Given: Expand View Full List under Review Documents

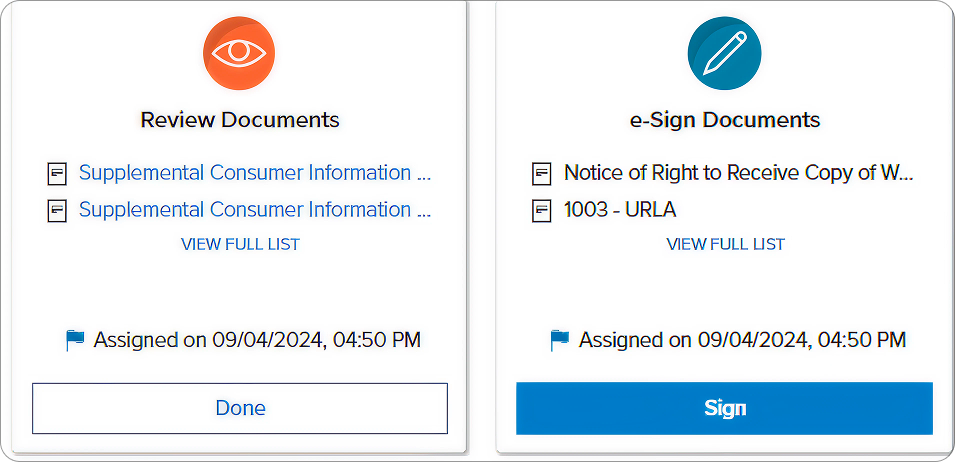Looking at the screenshot, I should (x=240, y=244).
